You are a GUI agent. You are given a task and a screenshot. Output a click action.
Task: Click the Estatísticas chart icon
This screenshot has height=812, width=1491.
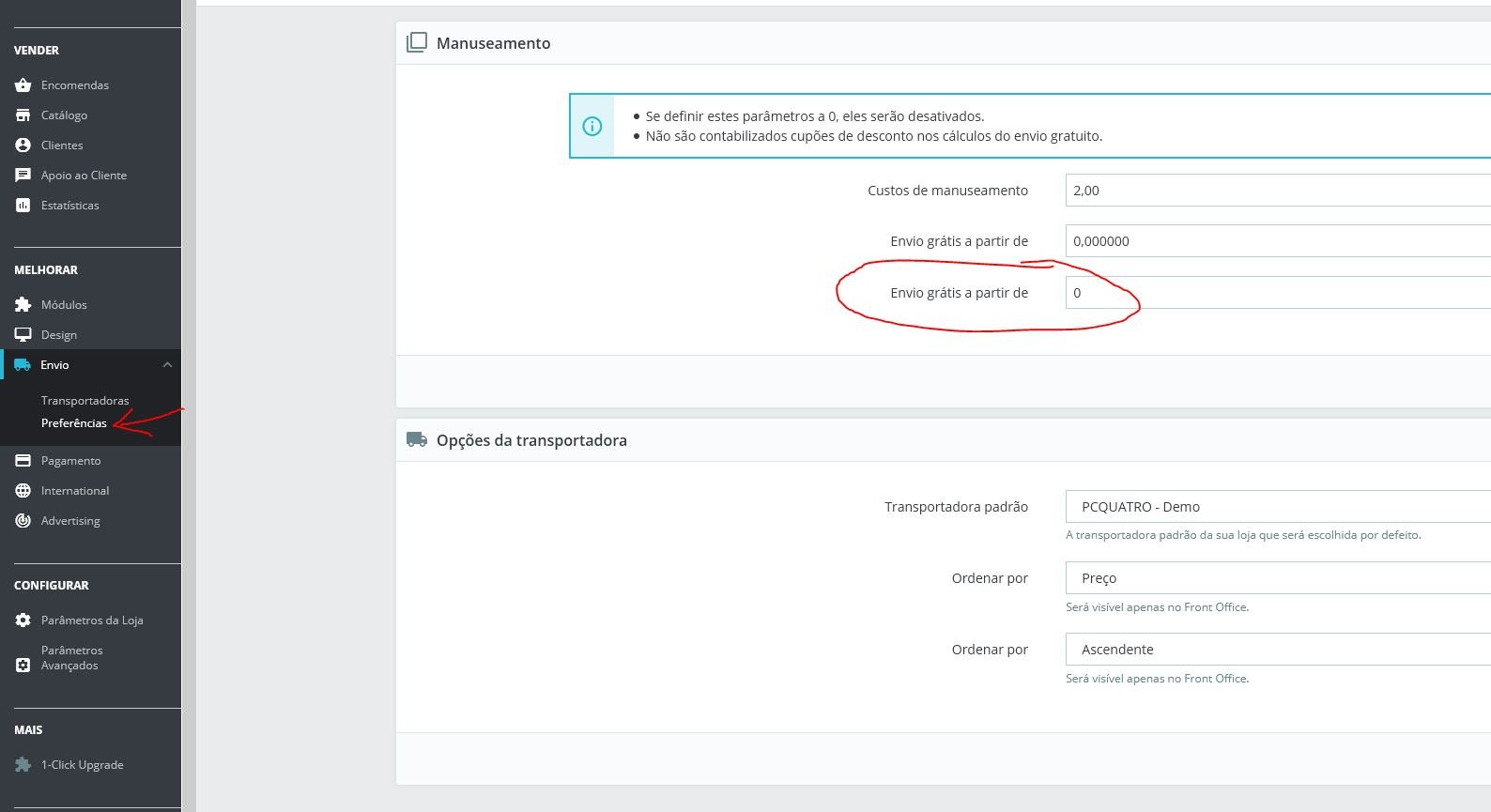click(23, 206)
